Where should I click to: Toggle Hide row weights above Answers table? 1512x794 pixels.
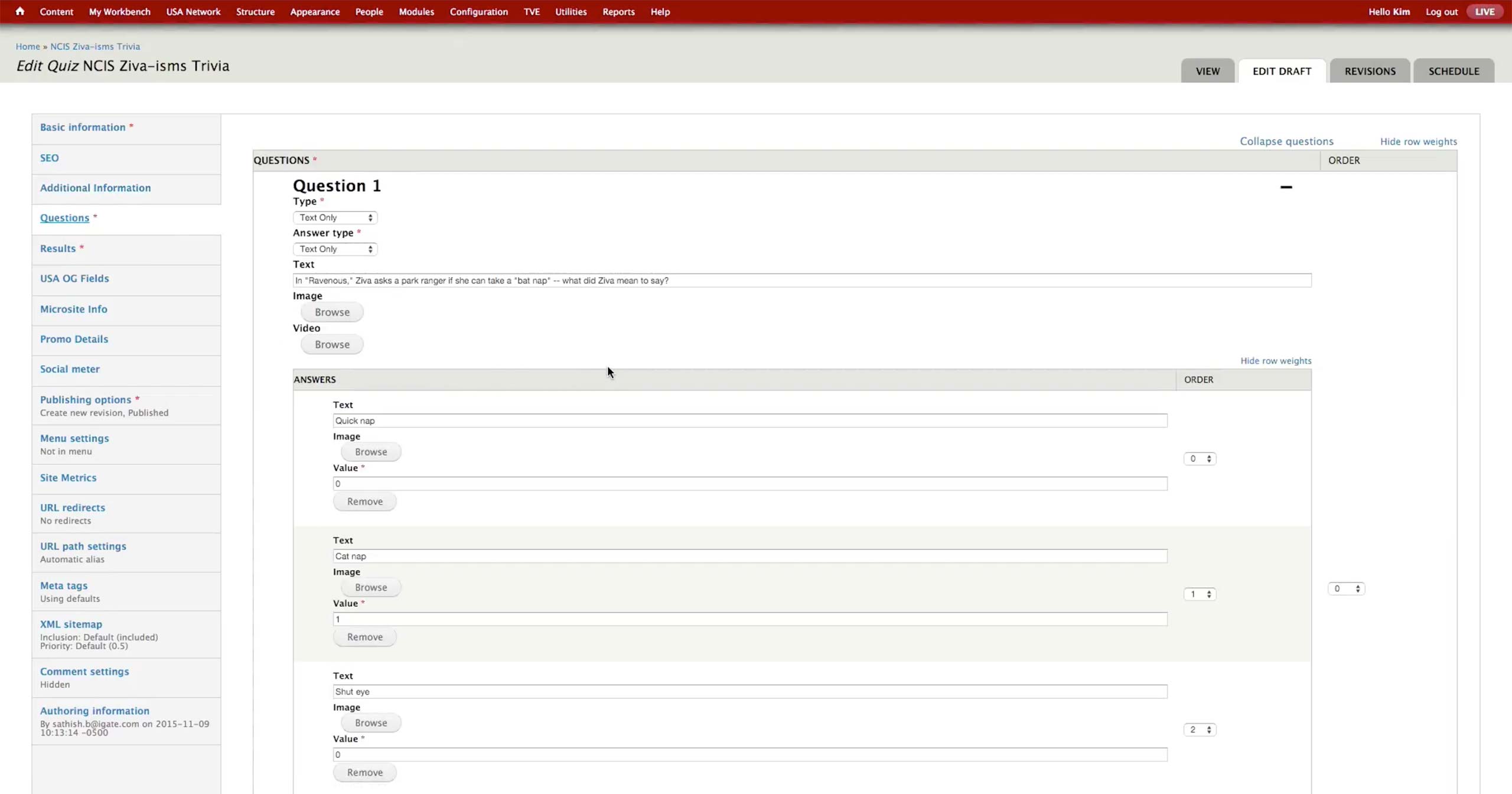(x=1275, y=360)
